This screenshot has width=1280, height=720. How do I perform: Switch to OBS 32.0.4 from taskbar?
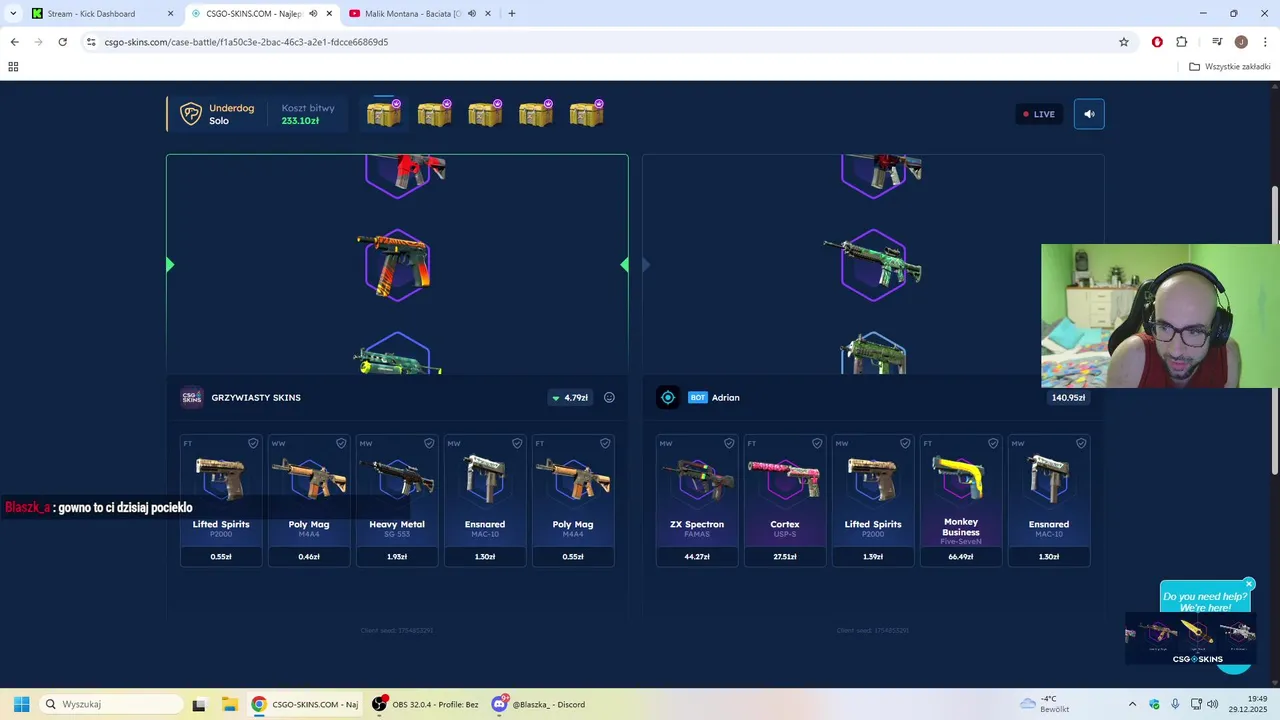426,704
